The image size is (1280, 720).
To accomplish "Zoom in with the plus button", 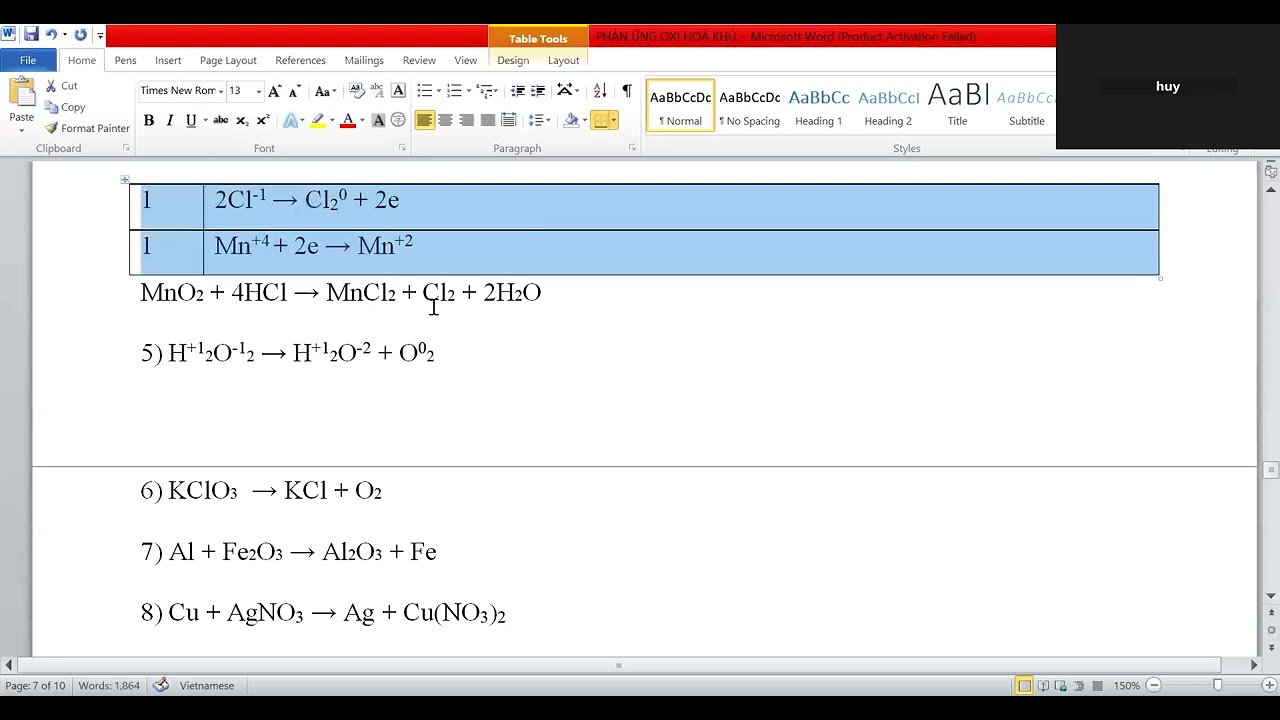I will (1267, 685).
